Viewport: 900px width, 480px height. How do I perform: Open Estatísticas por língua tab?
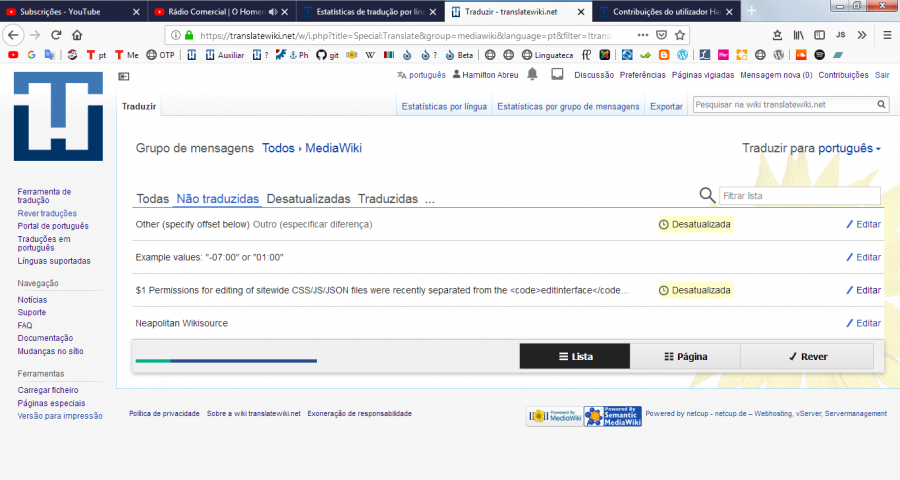pos(444,106)
